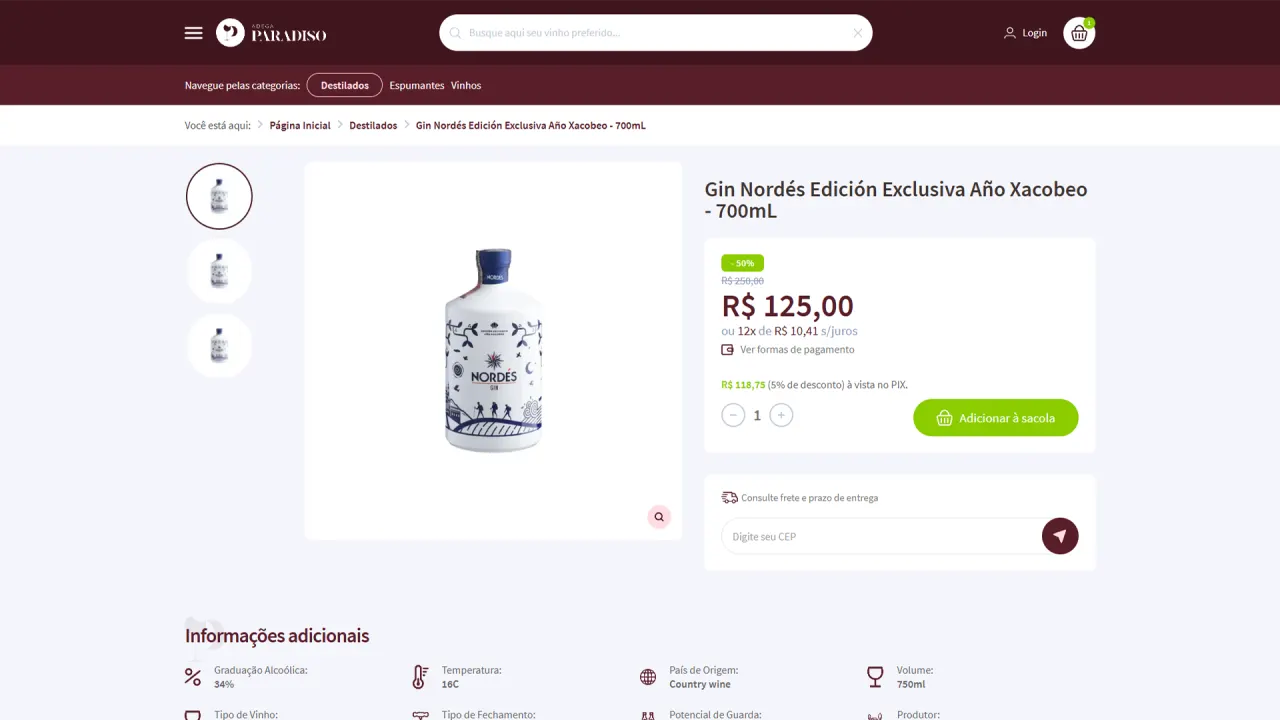Submit CEP with the paper plane button

click(x=1060, y=536)
